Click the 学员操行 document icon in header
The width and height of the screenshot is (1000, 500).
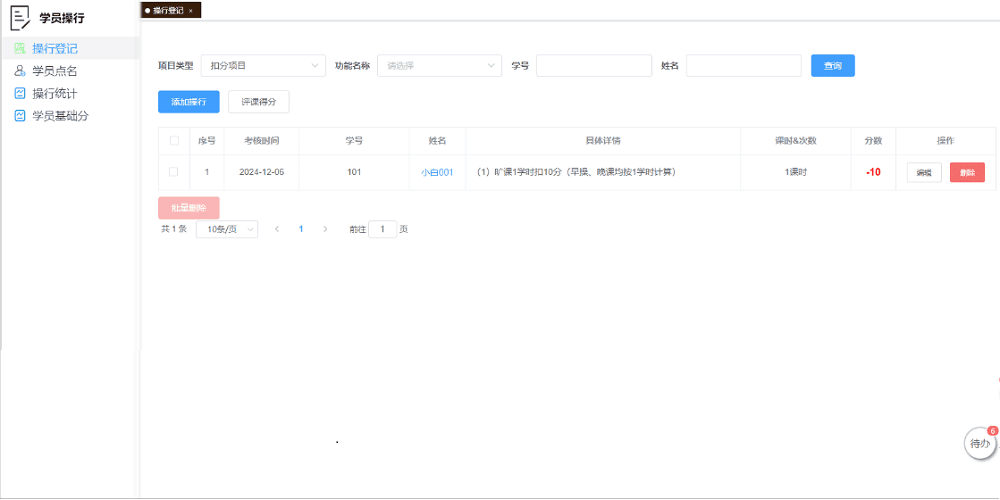click(x=21, y=18)
